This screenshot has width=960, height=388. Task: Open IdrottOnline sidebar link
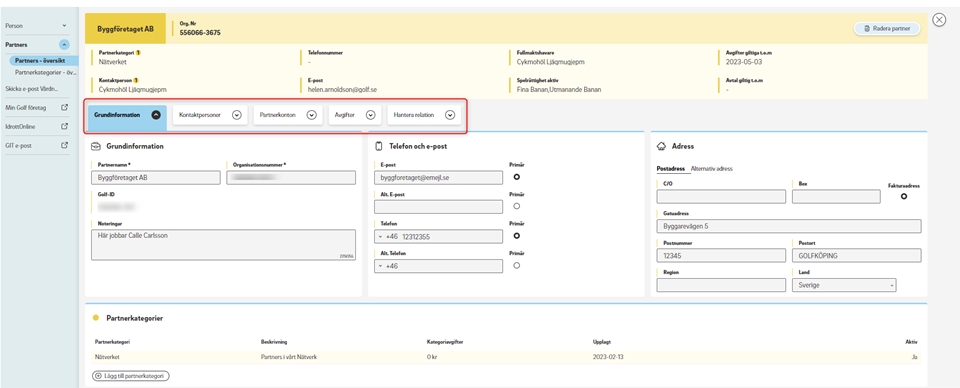click(20, 127)
